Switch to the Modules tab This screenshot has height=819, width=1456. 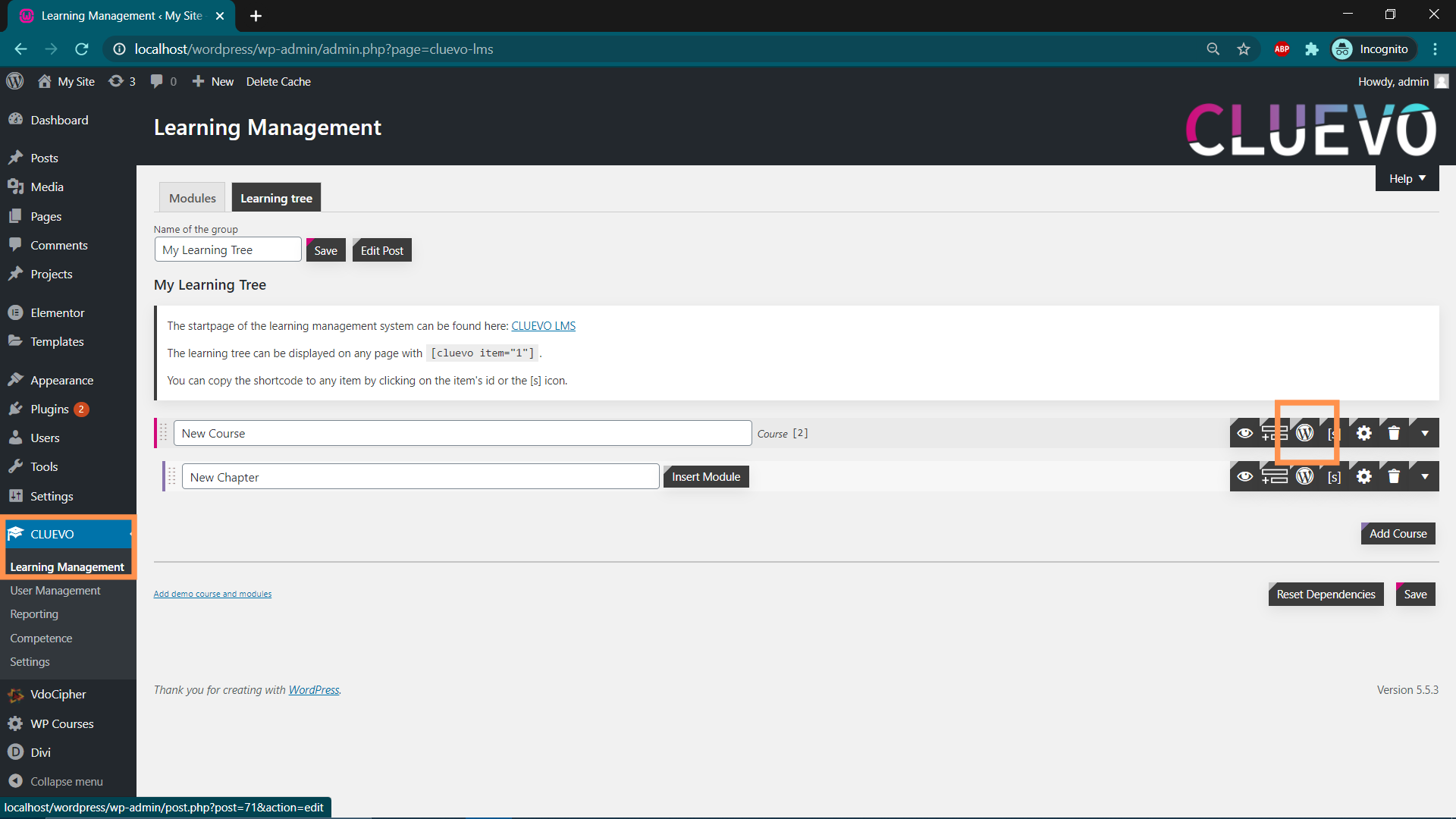click(192, 198)
